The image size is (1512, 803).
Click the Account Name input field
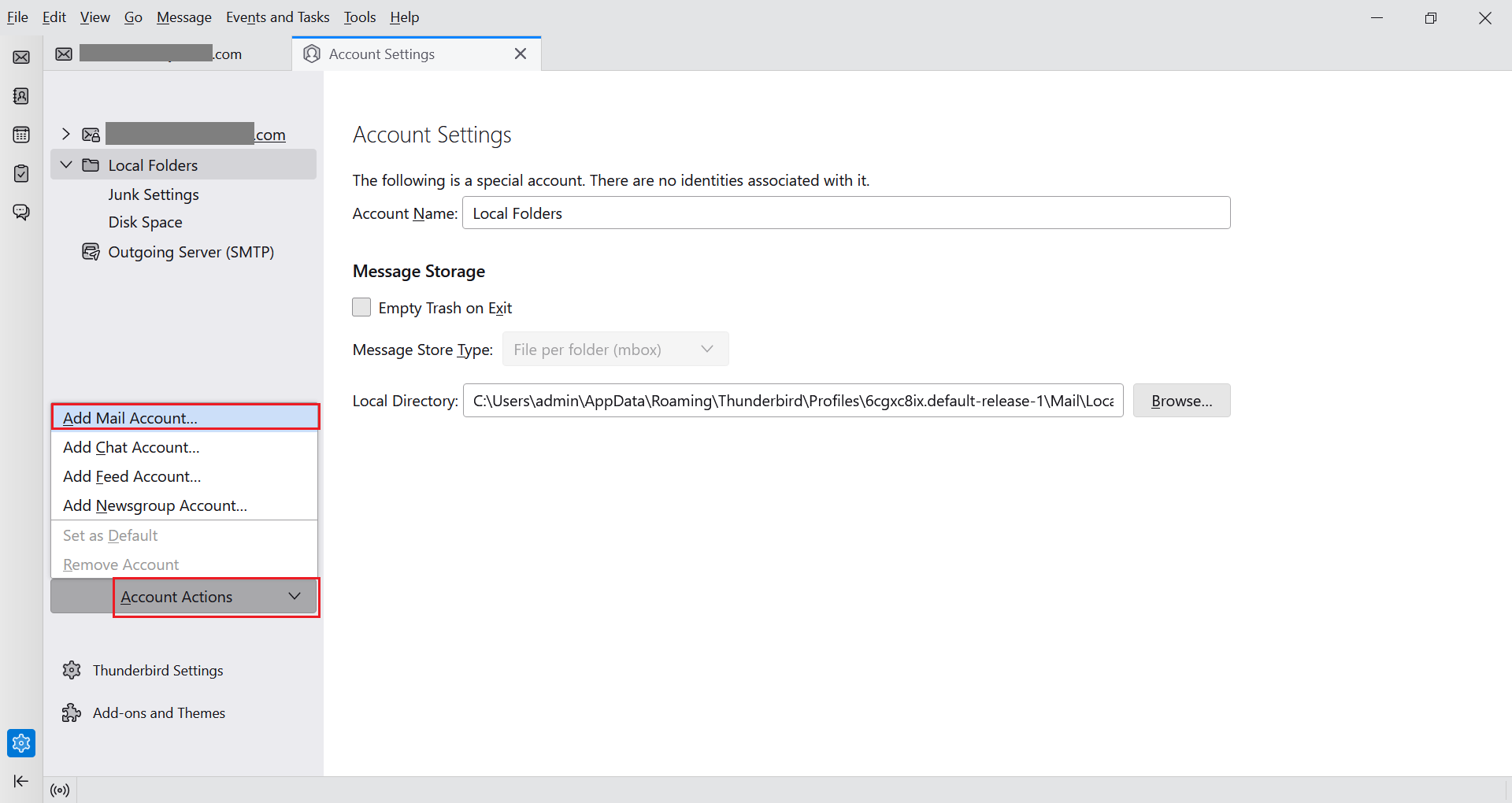tap(846, 213)
